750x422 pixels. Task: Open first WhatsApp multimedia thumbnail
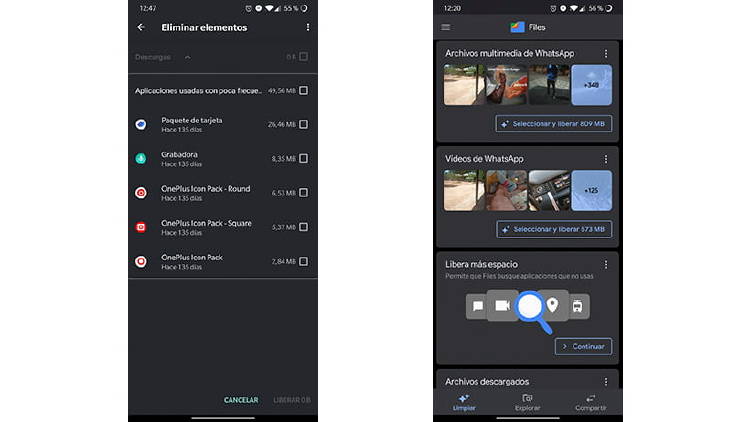pyautogui.click(x=464, y=85)
